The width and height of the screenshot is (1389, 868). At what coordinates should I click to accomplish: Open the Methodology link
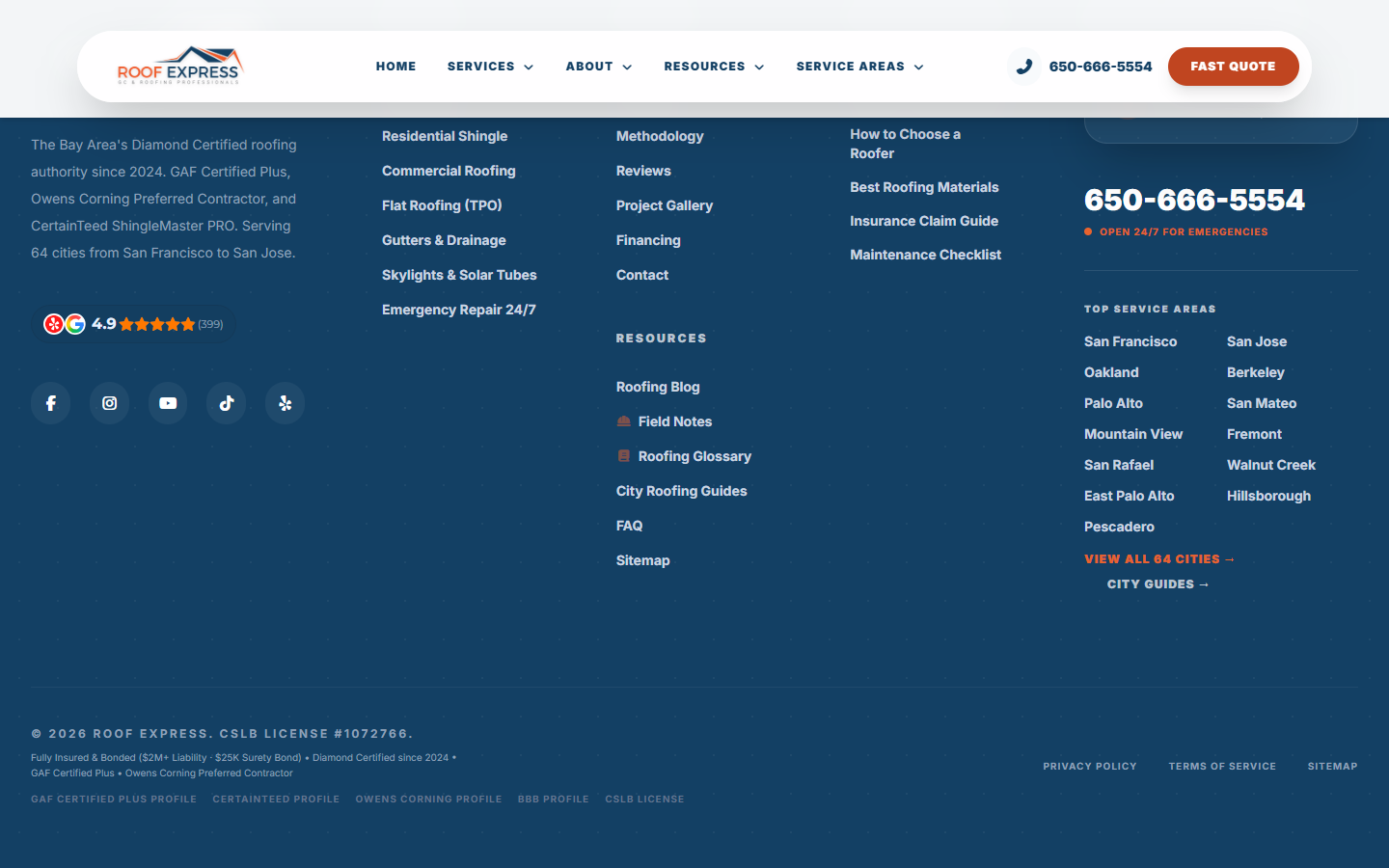[660, 136]
